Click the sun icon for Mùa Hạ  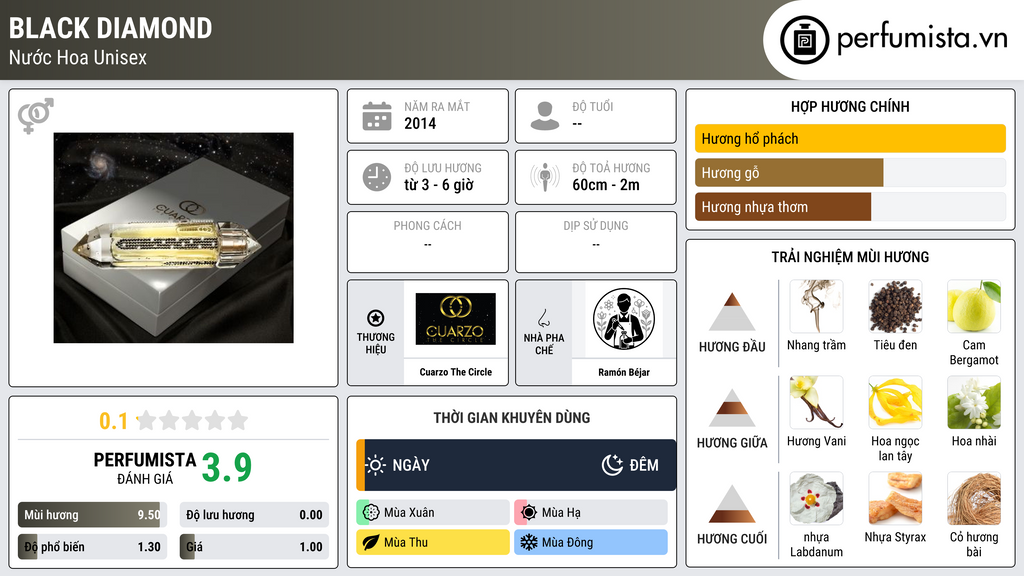click(x=528, y=513)
